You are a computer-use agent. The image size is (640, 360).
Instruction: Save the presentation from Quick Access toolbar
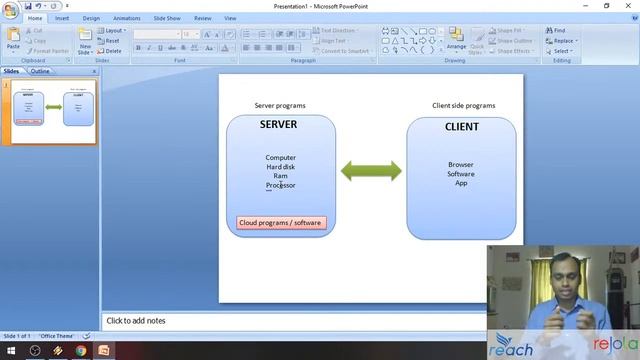tap(28, 6)
